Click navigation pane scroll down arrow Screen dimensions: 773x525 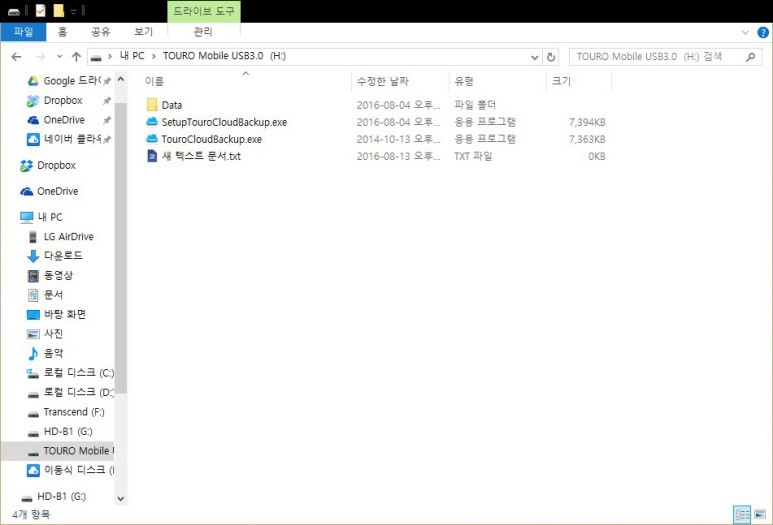coord(121,499)
